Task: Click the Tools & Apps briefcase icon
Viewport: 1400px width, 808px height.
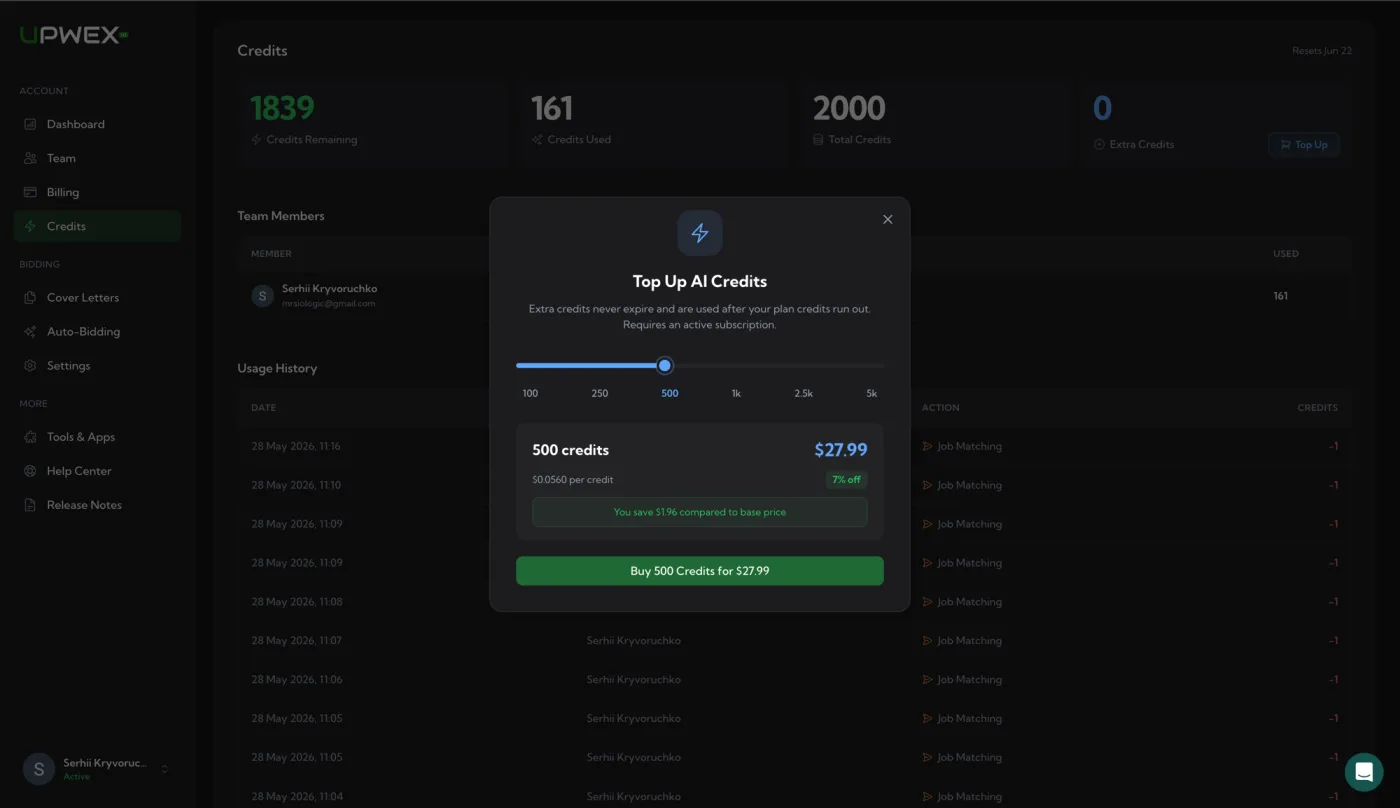Action: 30,437
